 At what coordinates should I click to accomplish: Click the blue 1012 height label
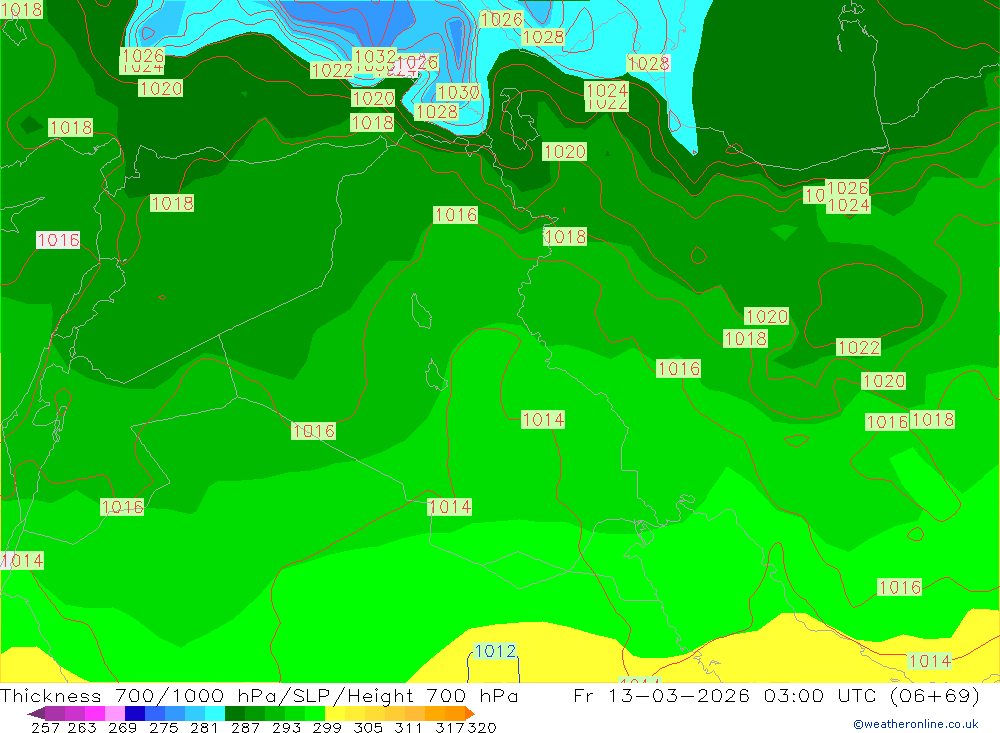(495, 651)
